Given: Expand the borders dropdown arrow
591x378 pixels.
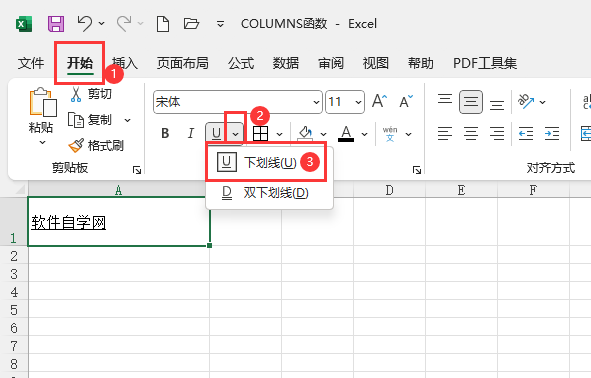Looking at the screenshot, I should tap(279, 134).
